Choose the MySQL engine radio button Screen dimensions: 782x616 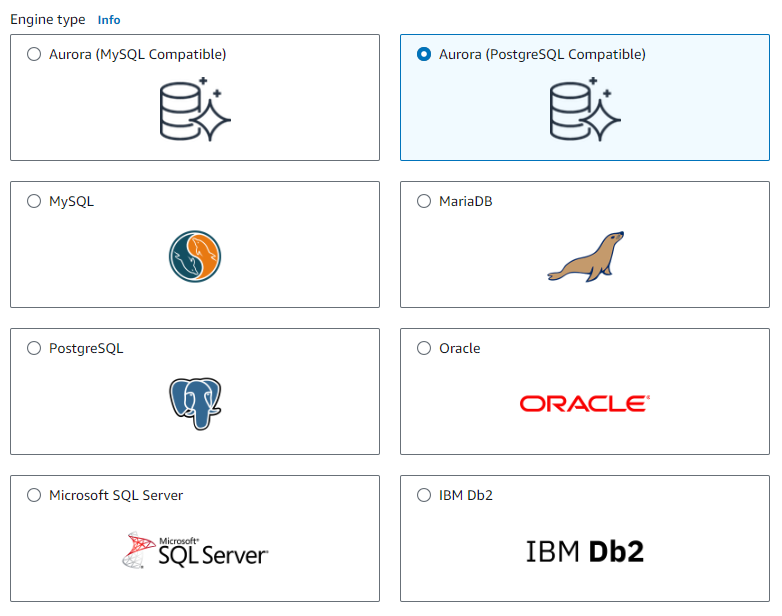pyautogui.click(x=34, y=201)
